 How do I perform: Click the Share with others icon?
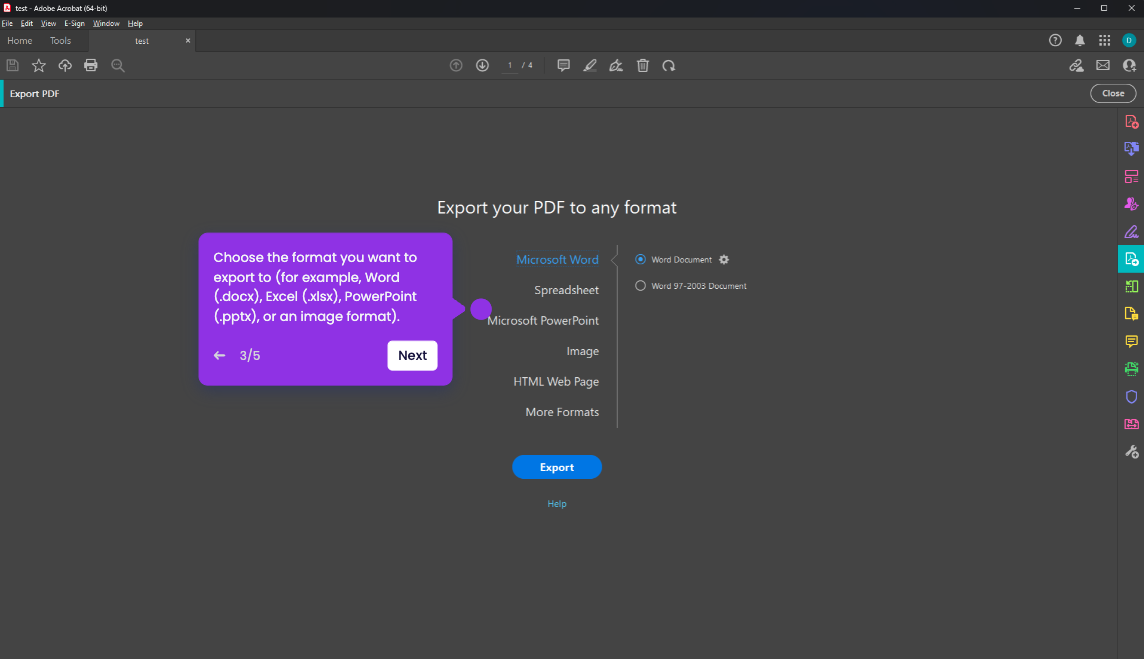(1129, 66)
